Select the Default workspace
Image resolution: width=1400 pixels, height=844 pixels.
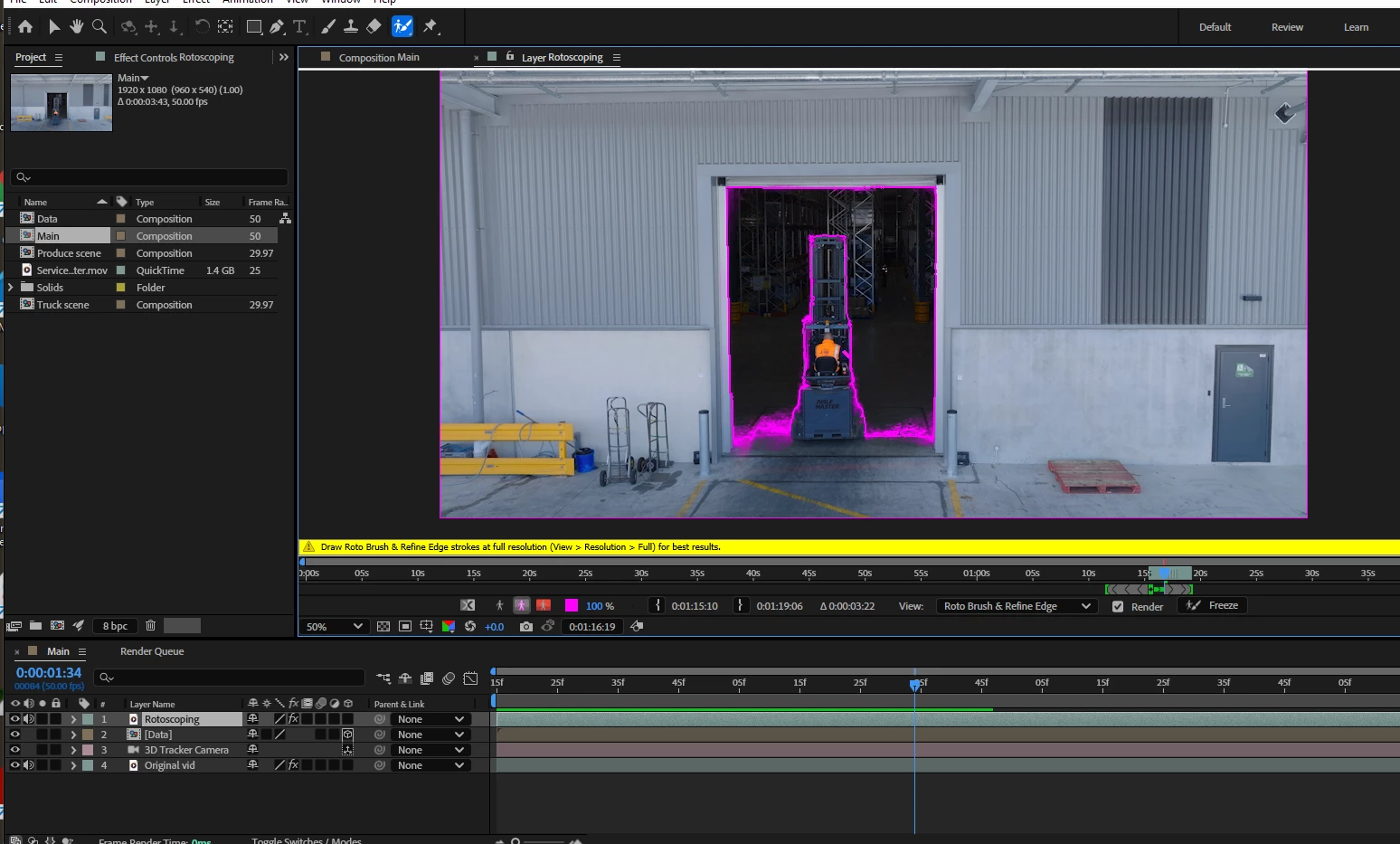(x=1215, y=27)
